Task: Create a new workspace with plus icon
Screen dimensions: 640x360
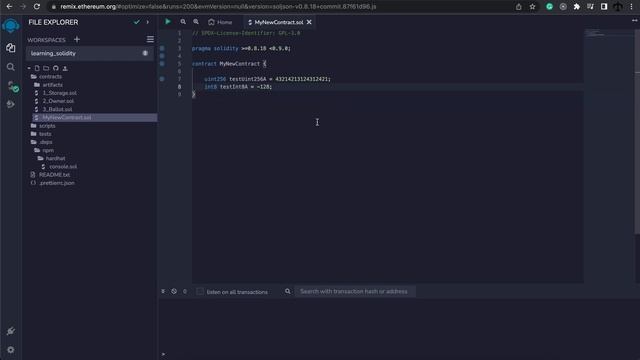Action: click(77, 40)
